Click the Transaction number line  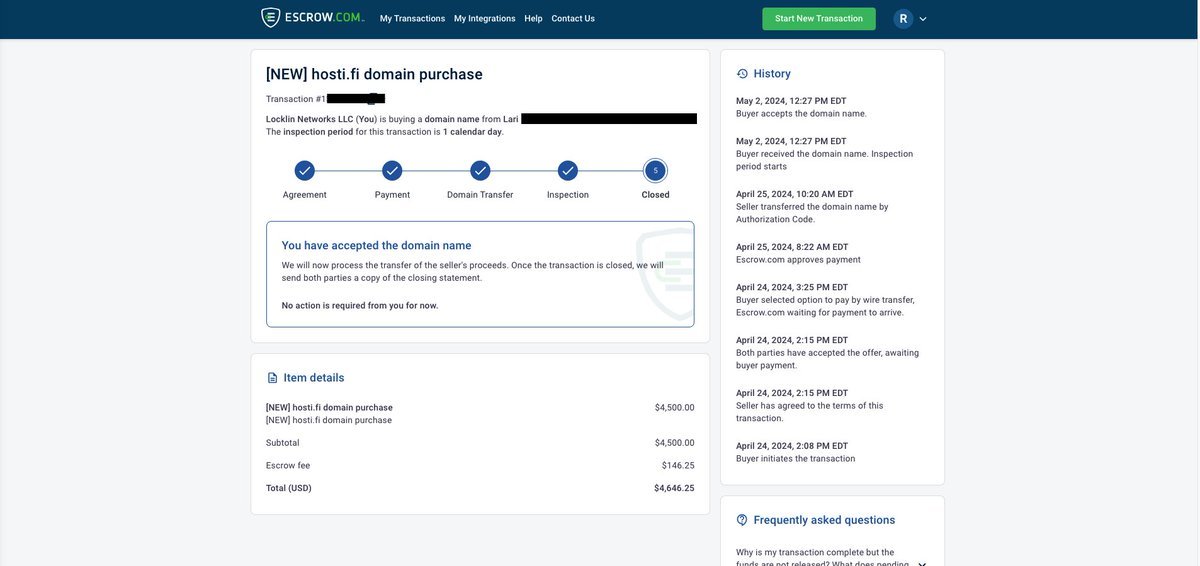[325, 99]
